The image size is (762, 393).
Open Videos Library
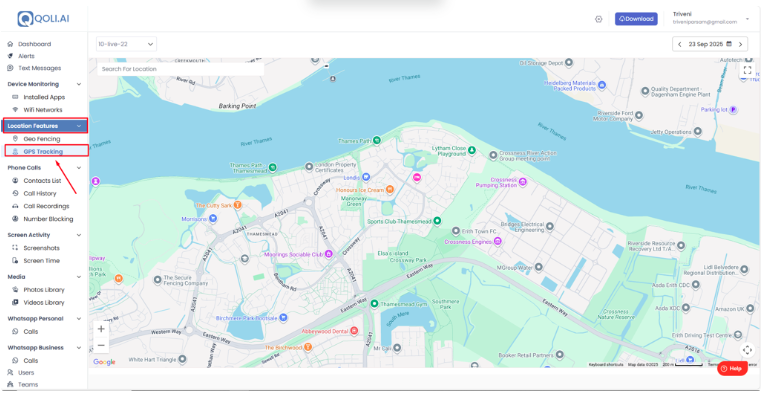[x=44, y=302]
